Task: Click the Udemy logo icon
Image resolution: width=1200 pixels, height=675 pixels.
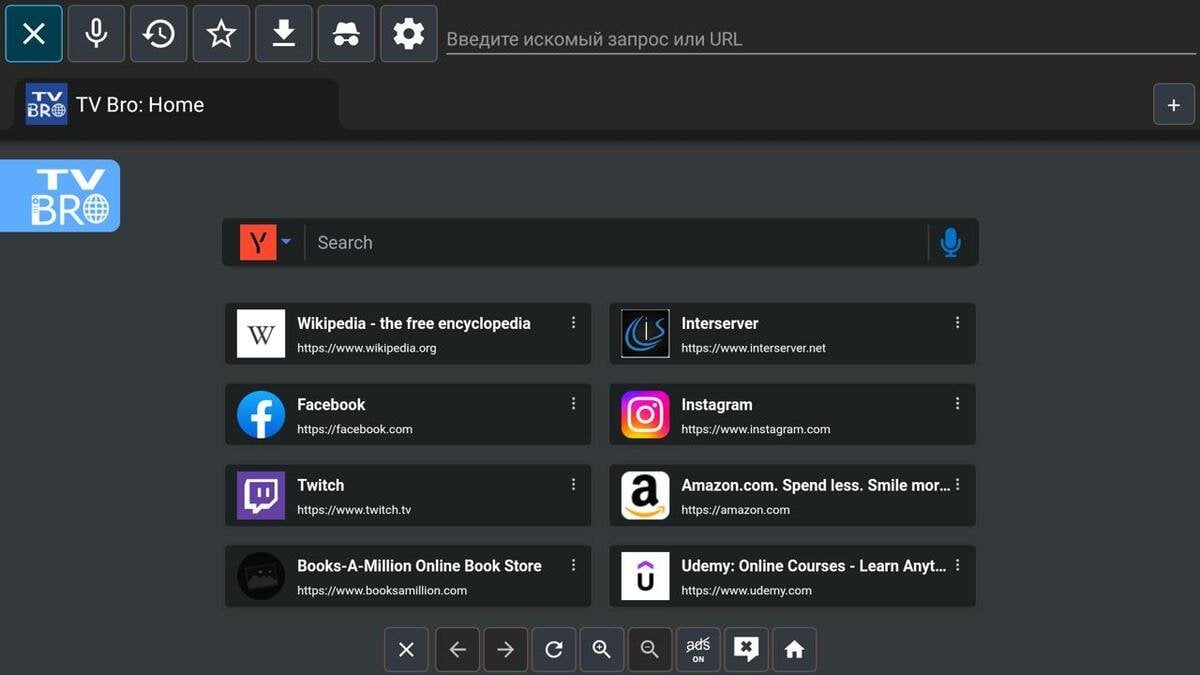Action: pos(645,576)
